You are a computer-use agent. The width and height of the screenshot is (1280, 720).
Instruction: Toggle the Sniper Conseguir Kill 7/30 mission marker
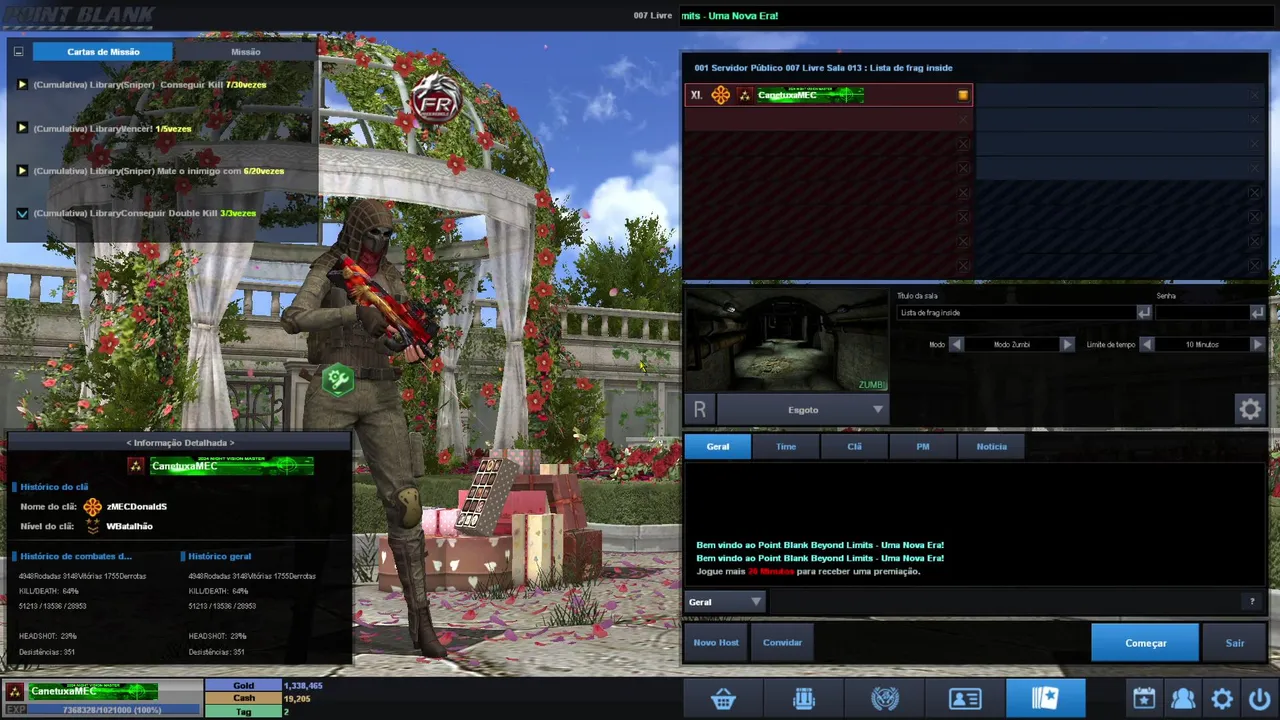[x=22, y=85]
